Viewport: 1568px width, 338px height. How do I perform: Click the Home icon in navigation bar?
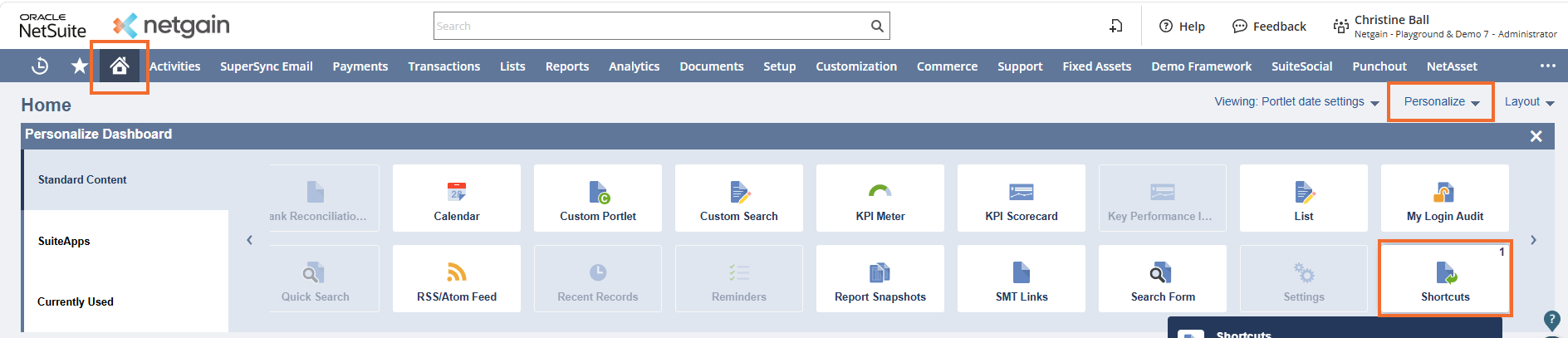click(120, 66)
